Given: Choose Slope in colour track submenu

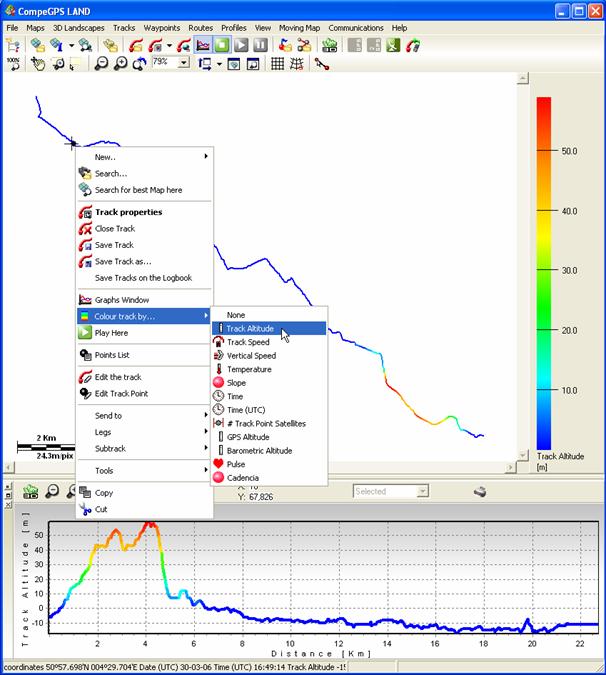Looking at the screenshot, I should point(269,383).
